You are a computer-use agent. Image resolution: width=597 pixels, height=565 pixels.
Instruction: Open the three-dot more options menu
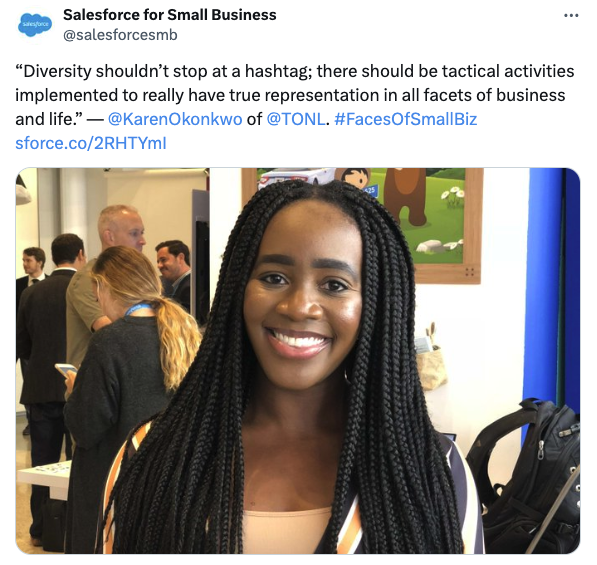pyautogui.click(x=571, y=16)
